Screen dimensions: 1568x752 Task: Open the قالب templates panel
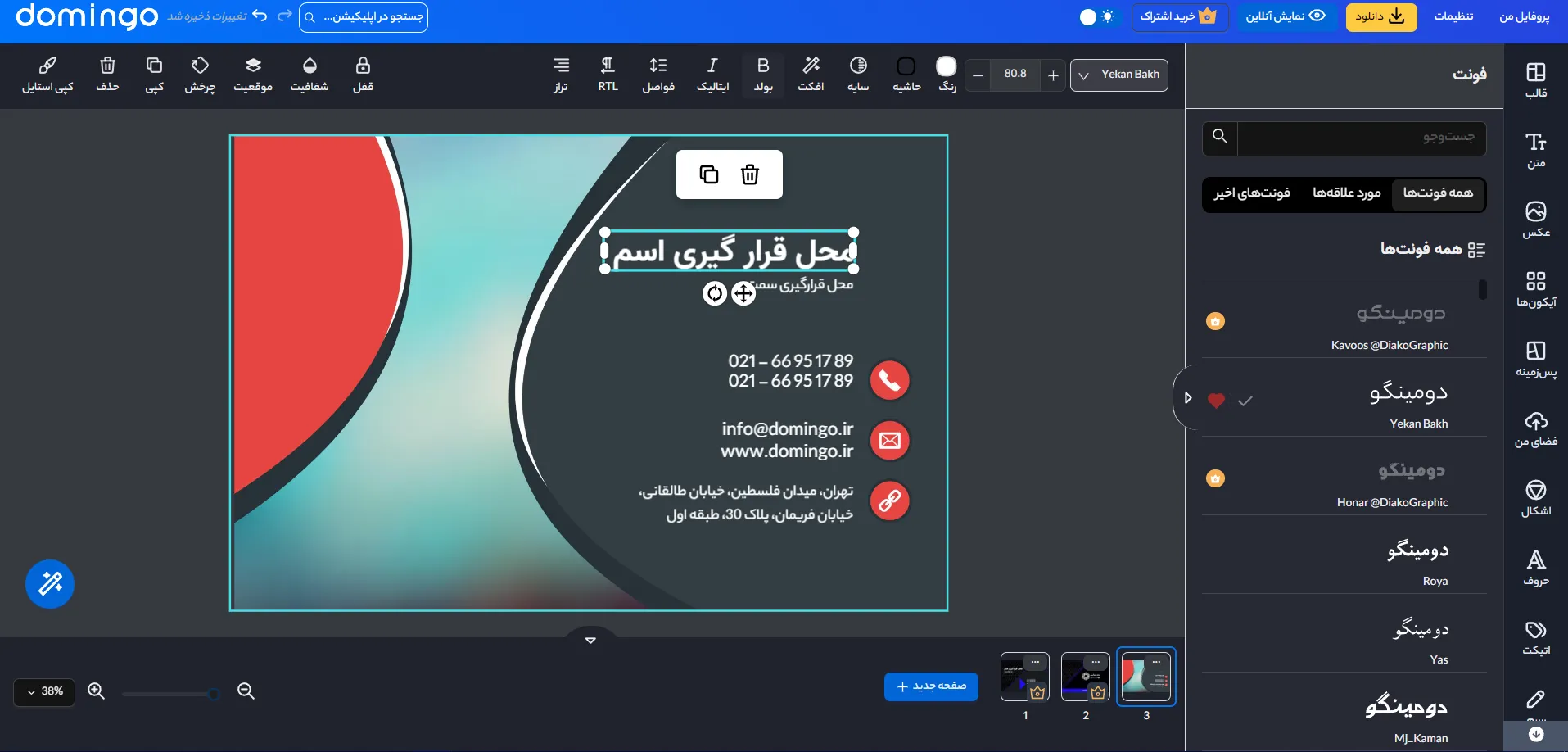point(1535,80)
